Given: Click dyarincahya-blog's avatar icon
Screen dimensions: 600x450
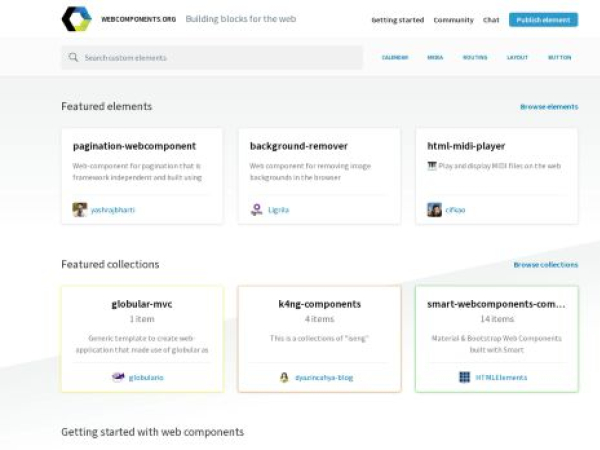Looking at the screenshot, I should tap(284, 377).
